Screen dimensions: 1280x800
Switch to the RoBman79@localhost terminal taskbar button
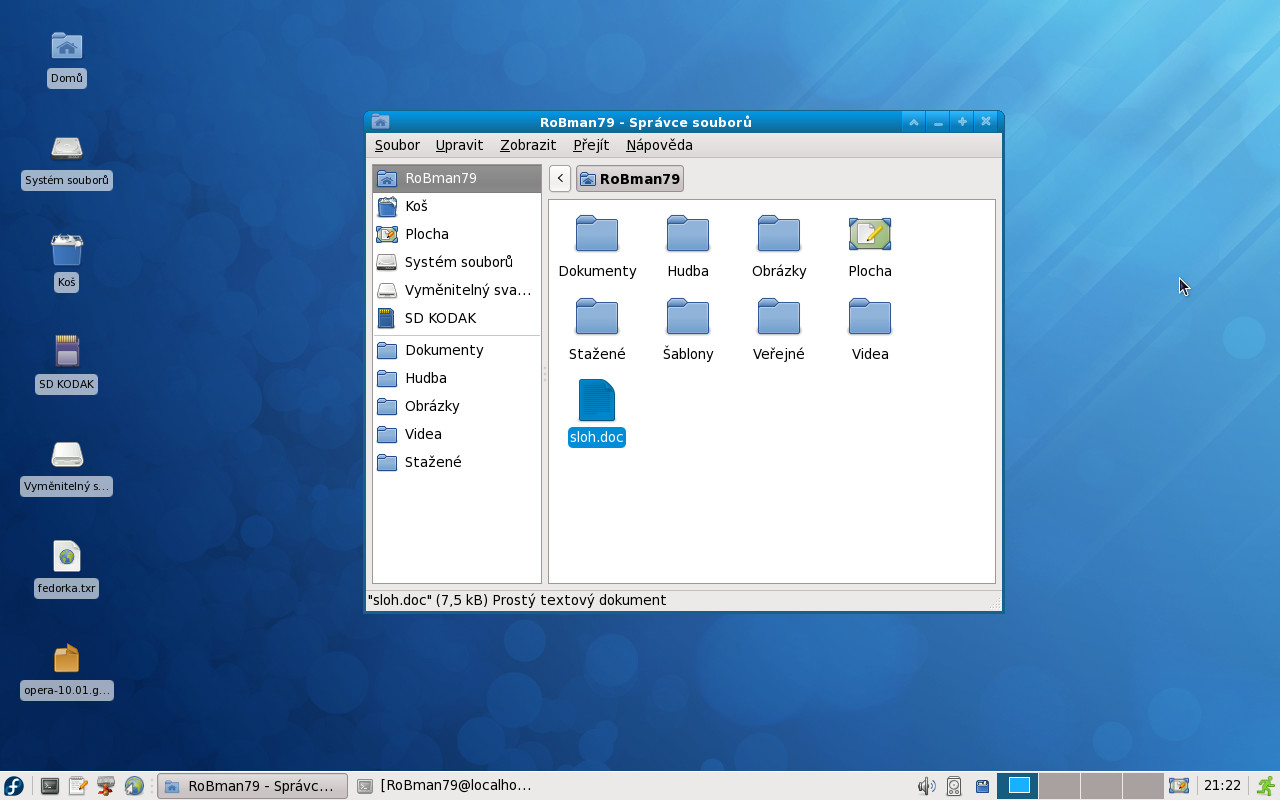click(x=445, y=786)
